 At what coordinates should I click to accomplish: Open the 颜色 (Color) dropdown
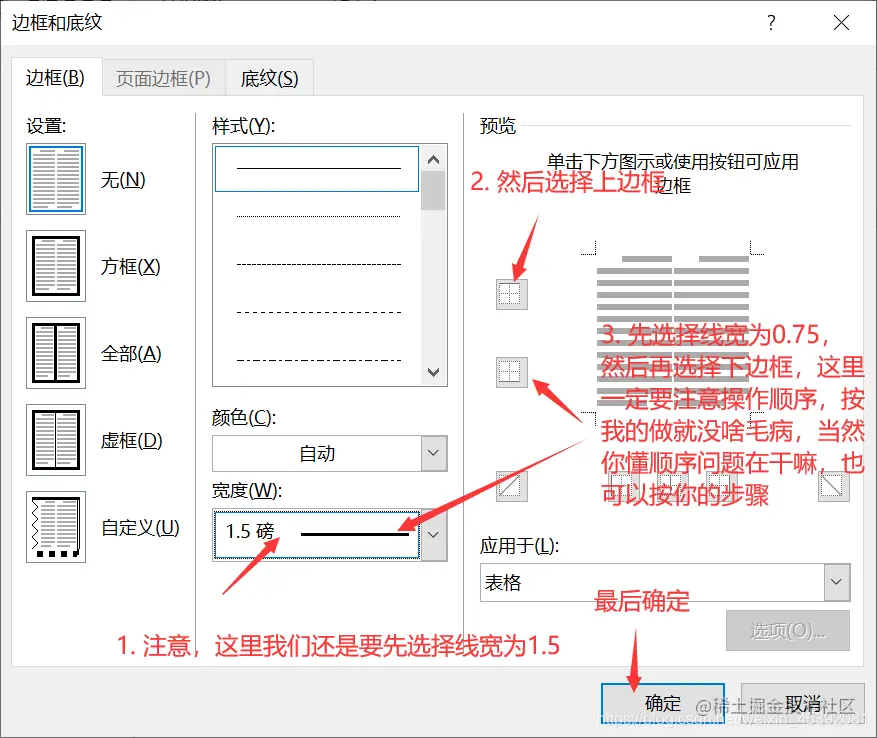[435, 453]
